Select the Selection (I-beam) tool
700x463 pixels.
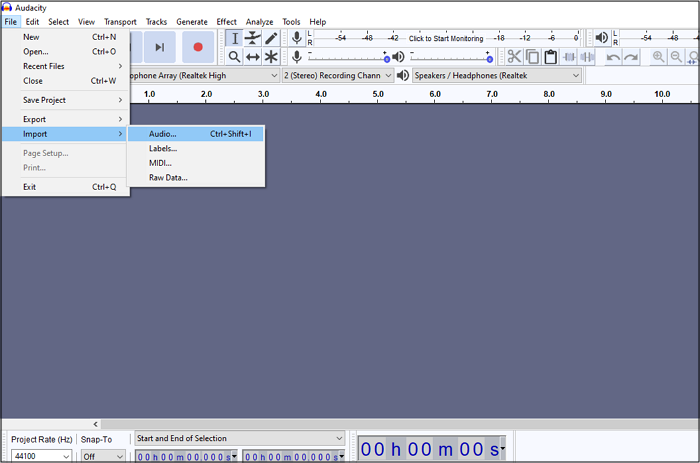[234, 38]
